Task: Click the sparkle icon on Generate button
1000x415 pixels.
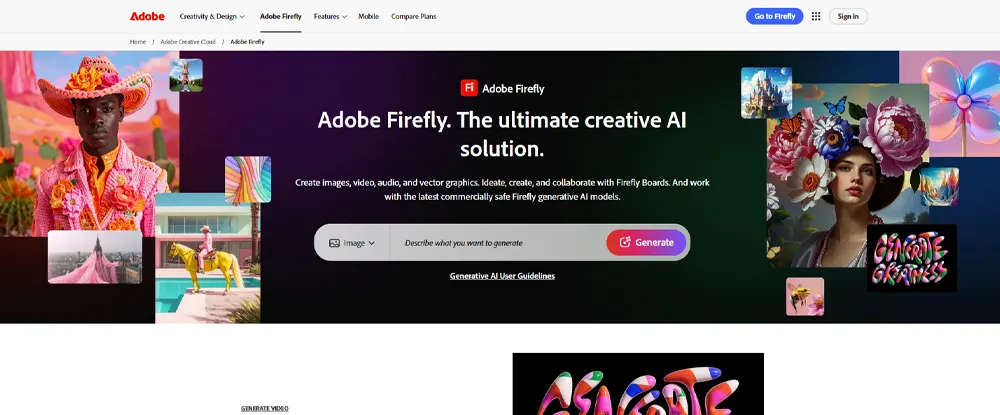Action: point(625,242)
